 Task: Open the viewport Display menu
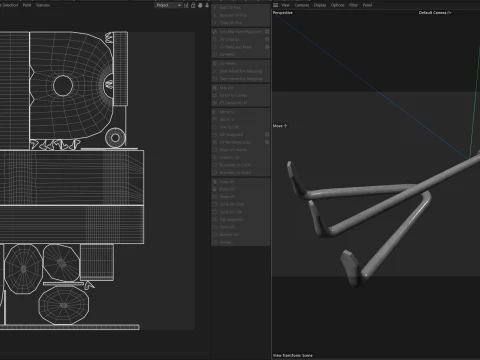[320, 5]
